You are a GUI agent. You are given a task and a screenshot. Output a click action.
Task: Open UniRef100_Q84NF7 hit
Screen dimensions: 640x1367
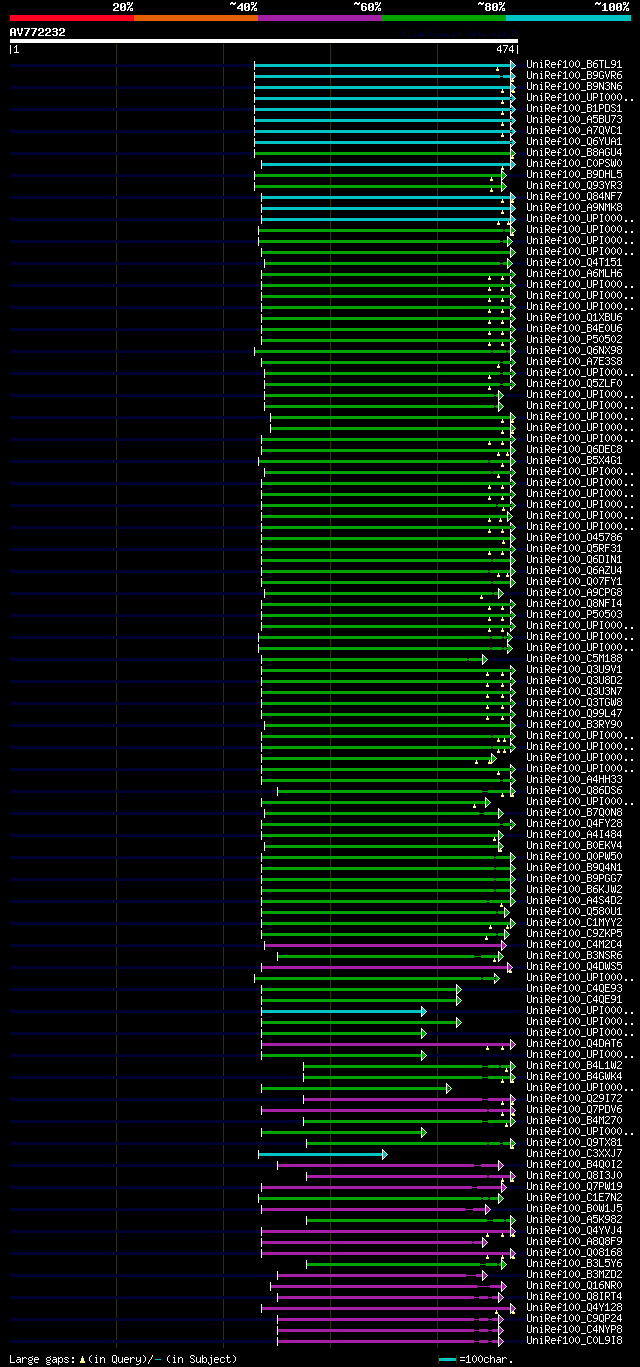click(x=576, y=196)
